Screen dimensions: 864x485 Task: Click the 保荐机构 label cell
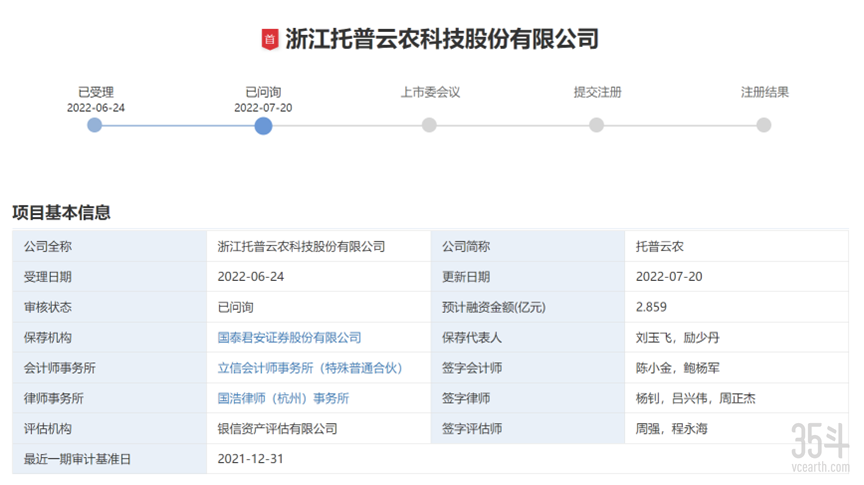point(110,337)
